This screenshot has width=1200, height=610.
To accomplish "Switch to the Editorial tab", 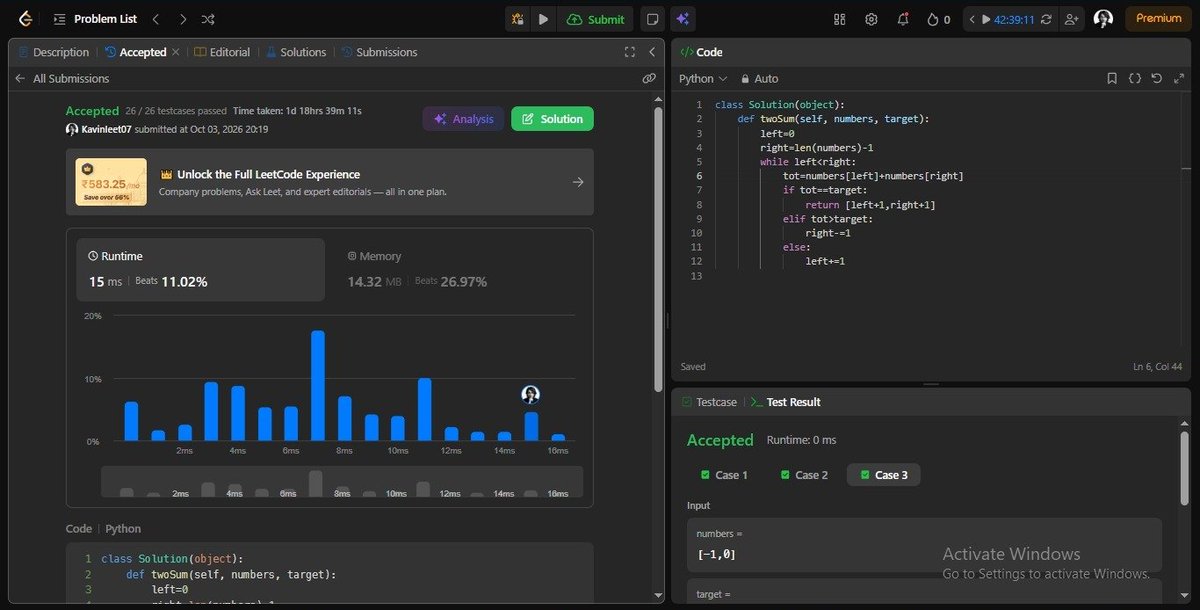I will pos(222,52).
